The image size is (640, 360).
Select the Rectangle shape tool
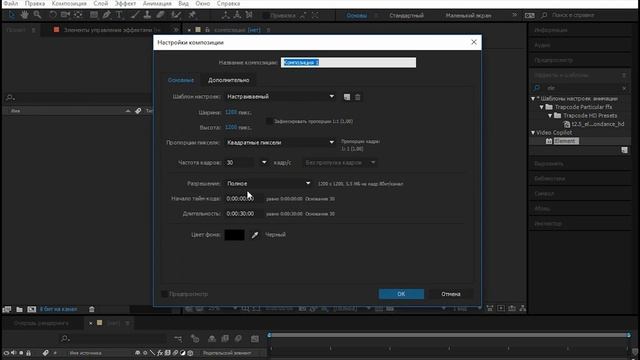click(x=93, y=15)
